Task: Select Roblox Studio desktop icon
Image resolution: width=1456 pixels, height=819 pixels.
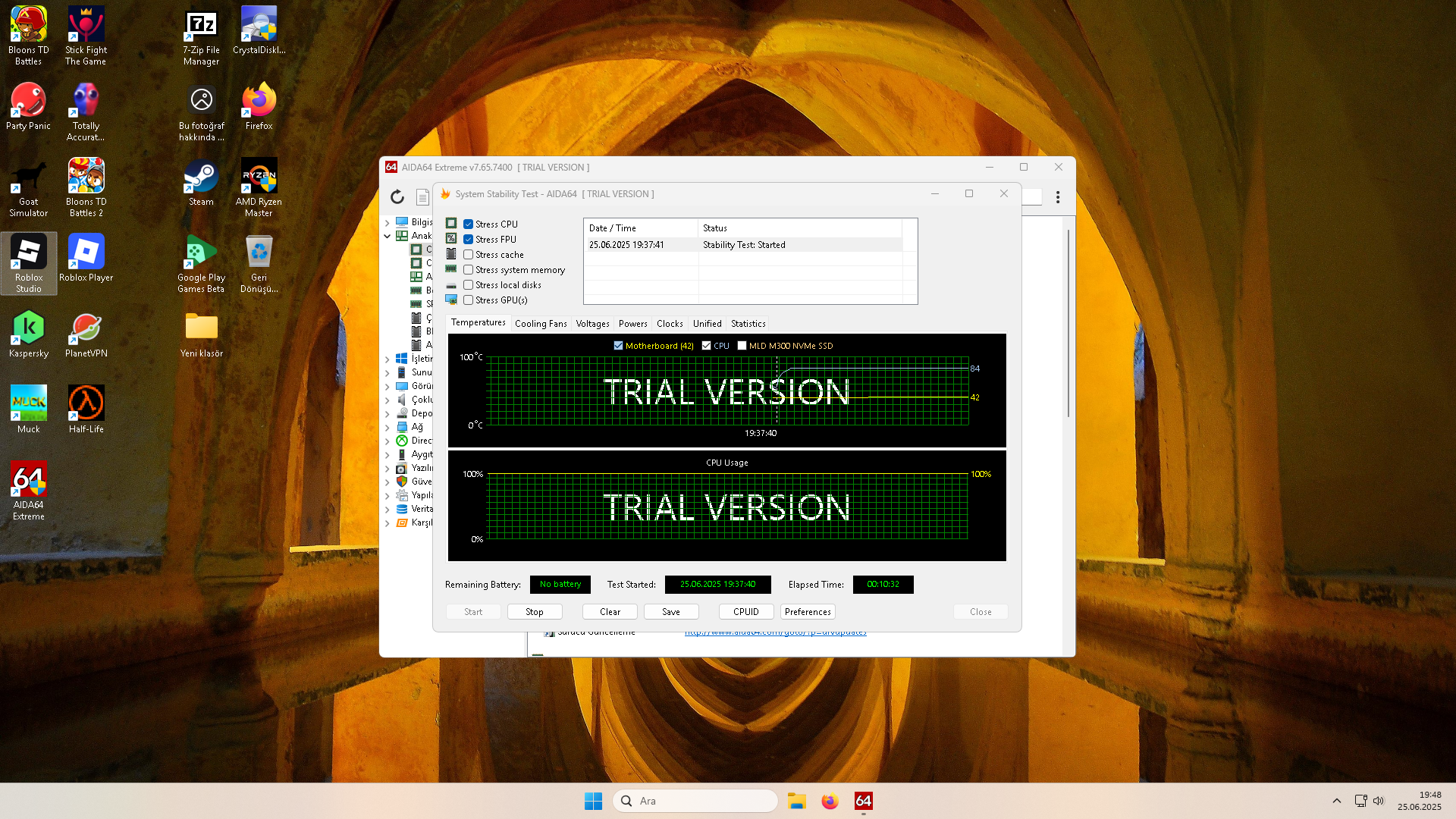Action: click(x=29, y=263)
